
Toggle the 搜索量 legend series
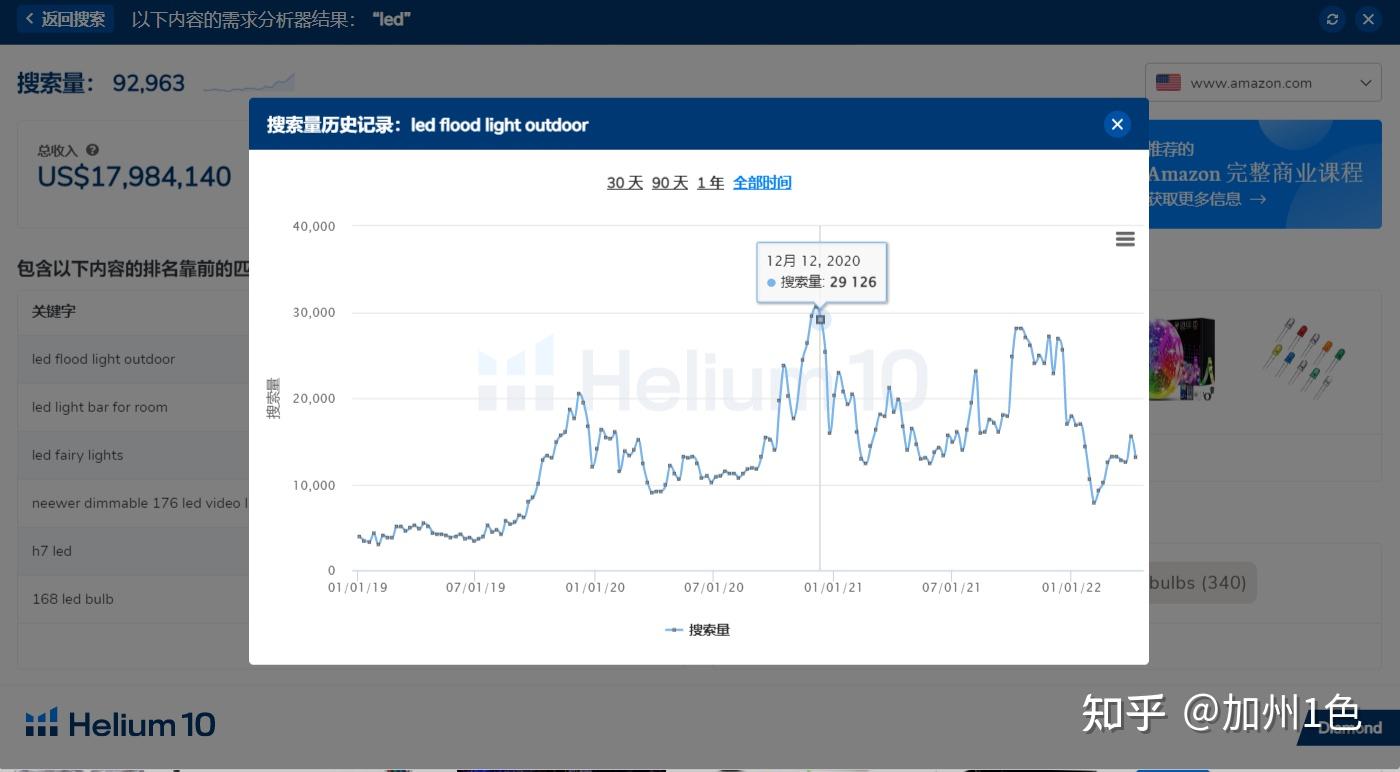click(698, 630)
